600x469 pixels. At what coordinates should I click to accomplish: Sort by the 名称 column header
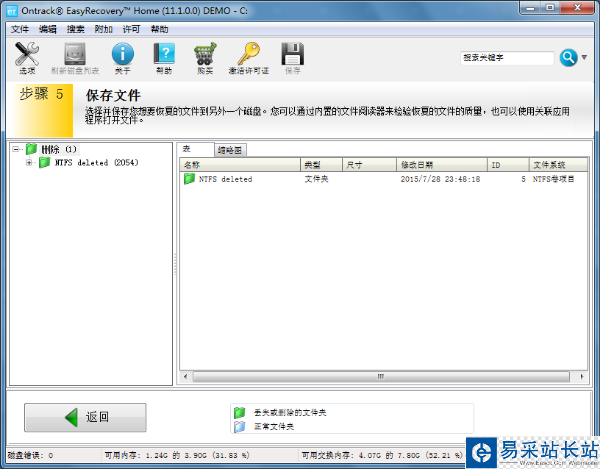point(240,165)
